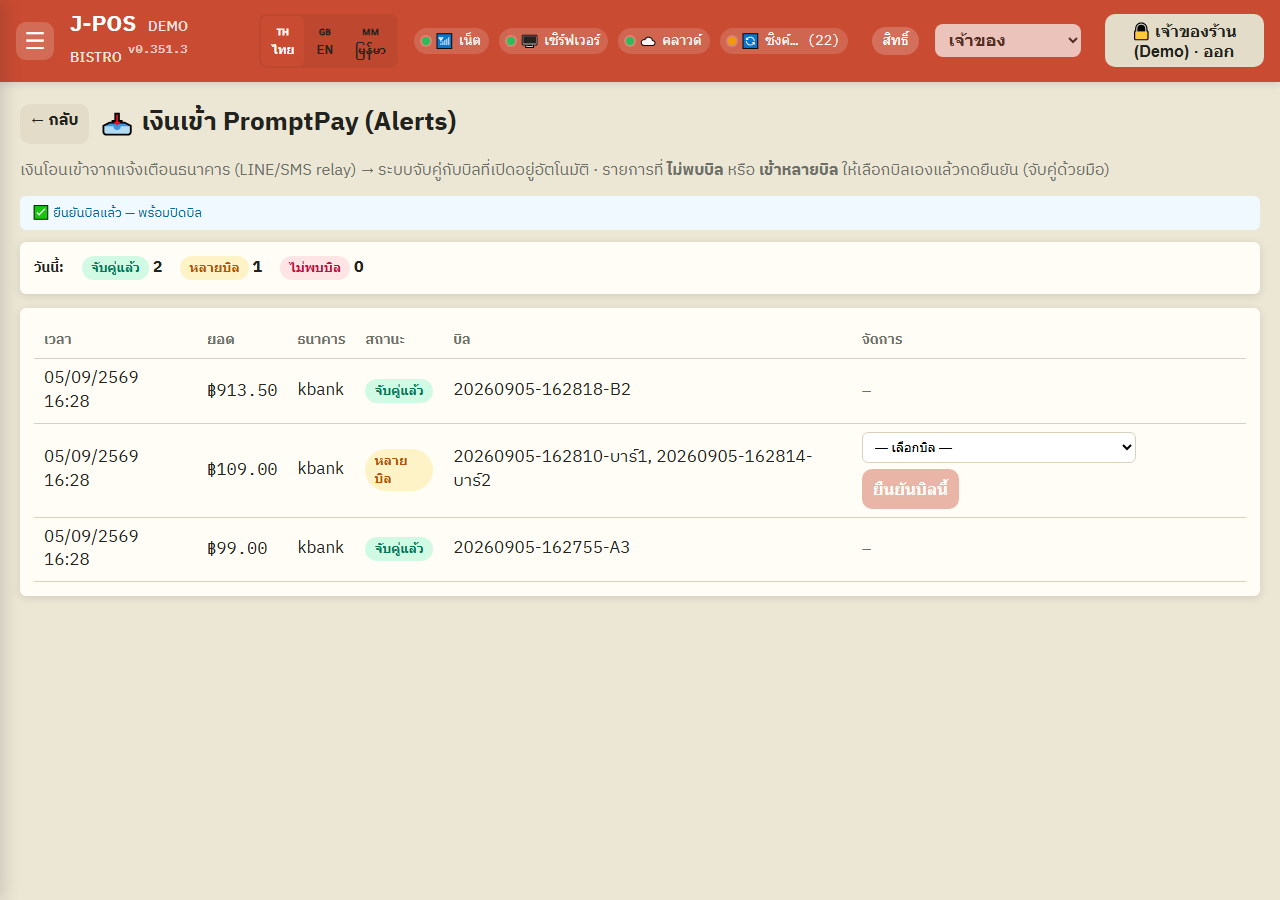Screen dimensions: 1280x900
Task: Open the sync queue (22) indicator
Action: (784, 41)
